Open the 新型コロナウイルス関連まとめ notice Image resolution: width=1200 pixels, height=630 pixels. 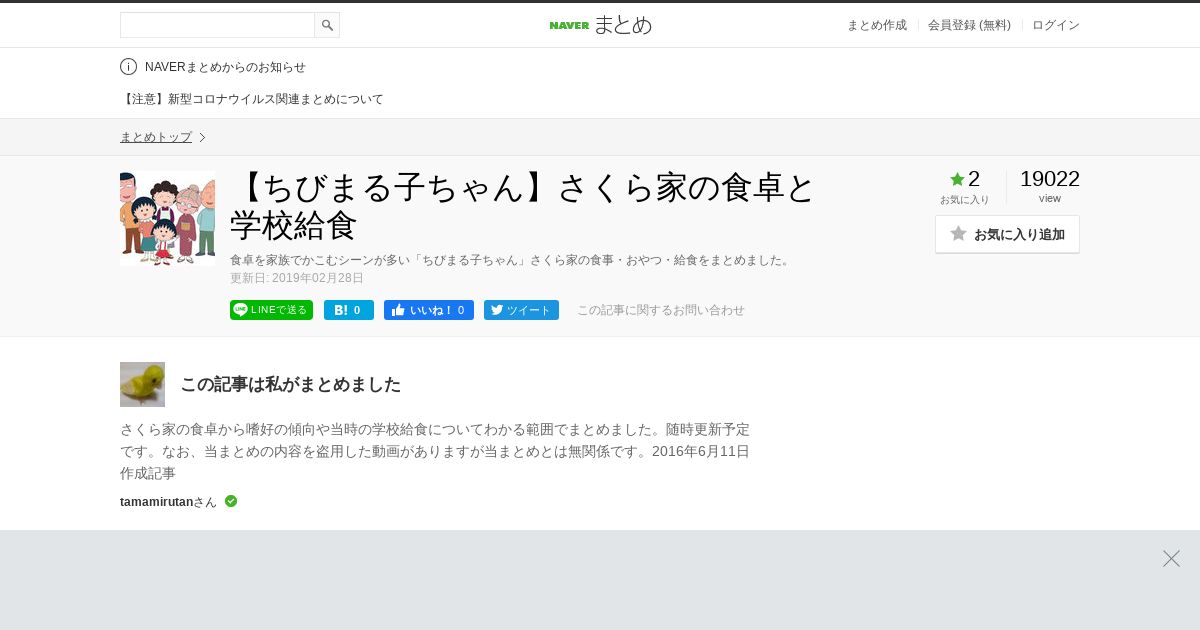coord(252,99)
